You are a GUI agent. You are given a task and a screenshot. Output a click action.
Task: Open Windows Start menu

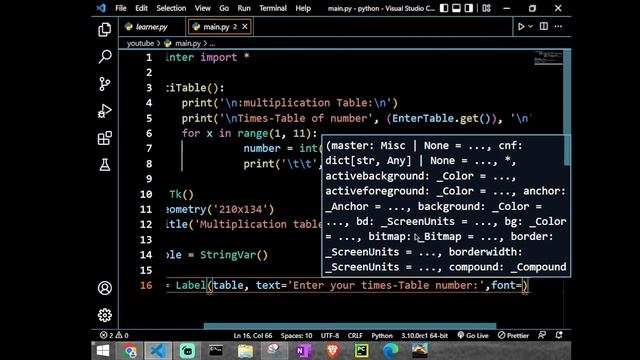tap(103, 351)
